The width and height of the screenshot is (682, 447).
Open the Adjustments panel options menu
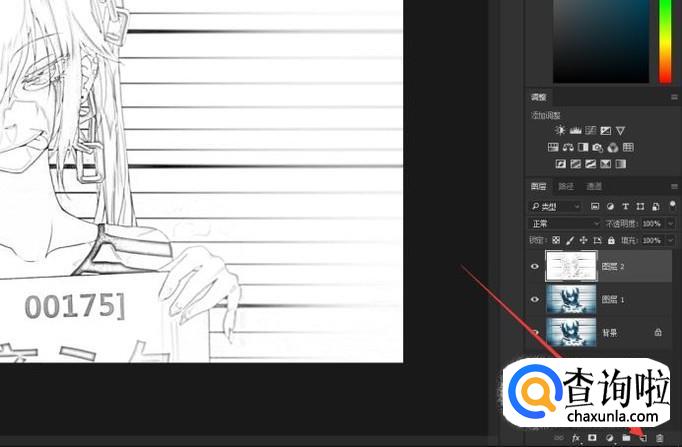pyautogui.click(x=674, y=97)
